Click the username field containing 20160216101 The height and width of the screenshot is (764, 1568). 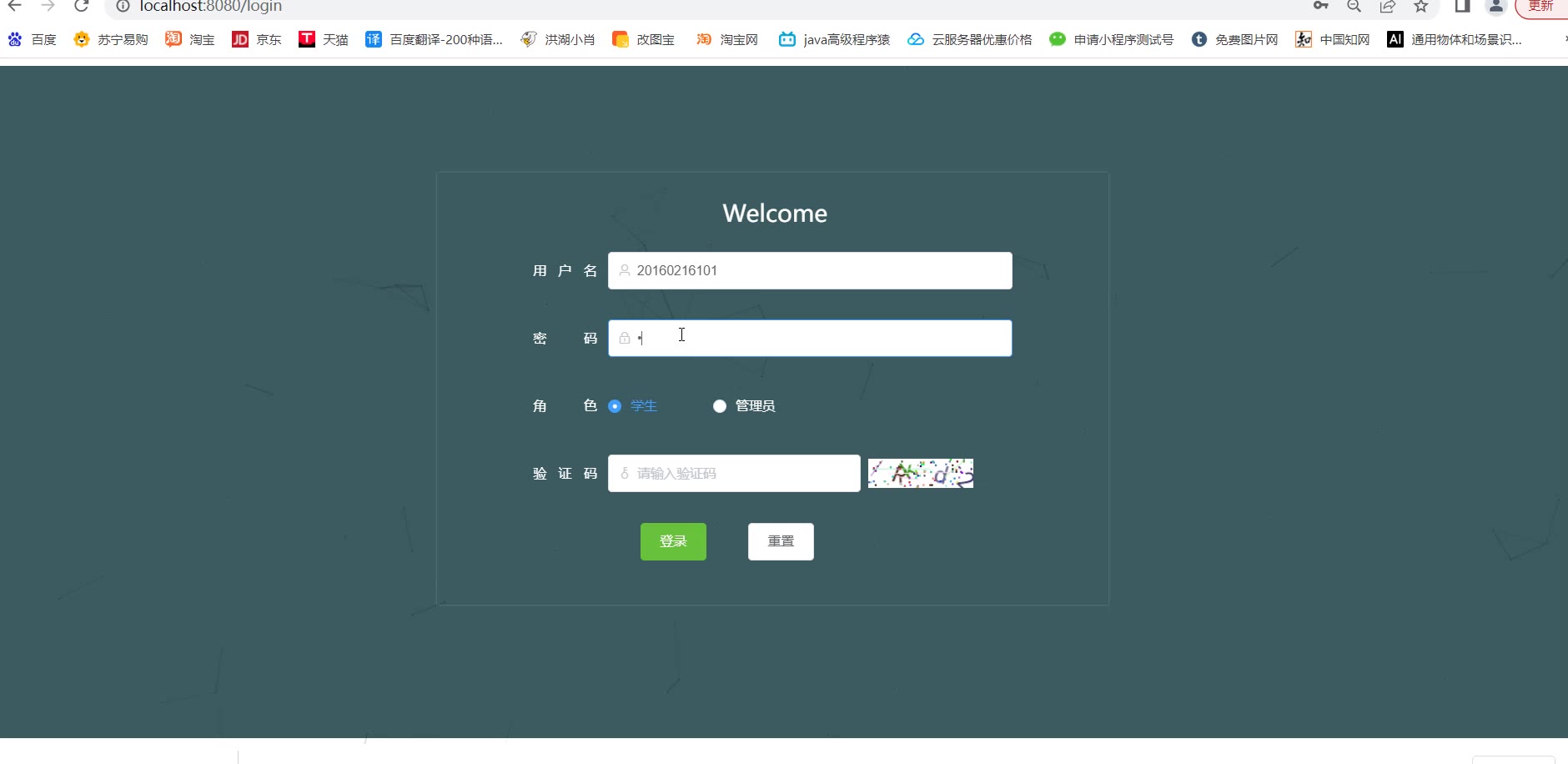(810, 270)
